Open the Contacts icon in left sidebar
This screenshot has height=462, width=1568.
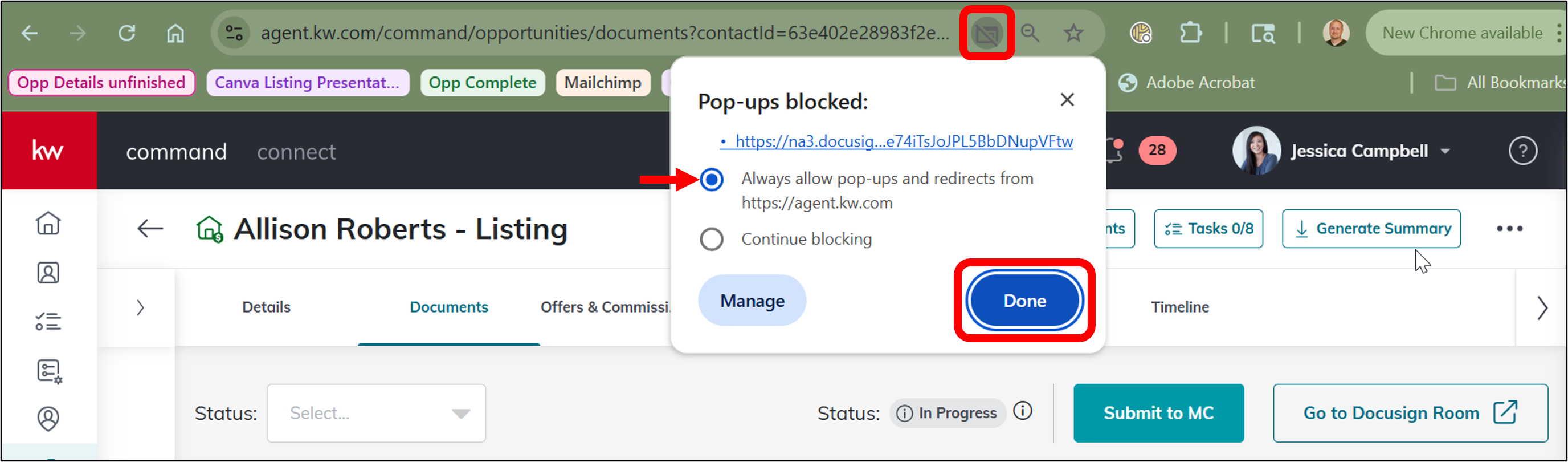click(48, 273)
